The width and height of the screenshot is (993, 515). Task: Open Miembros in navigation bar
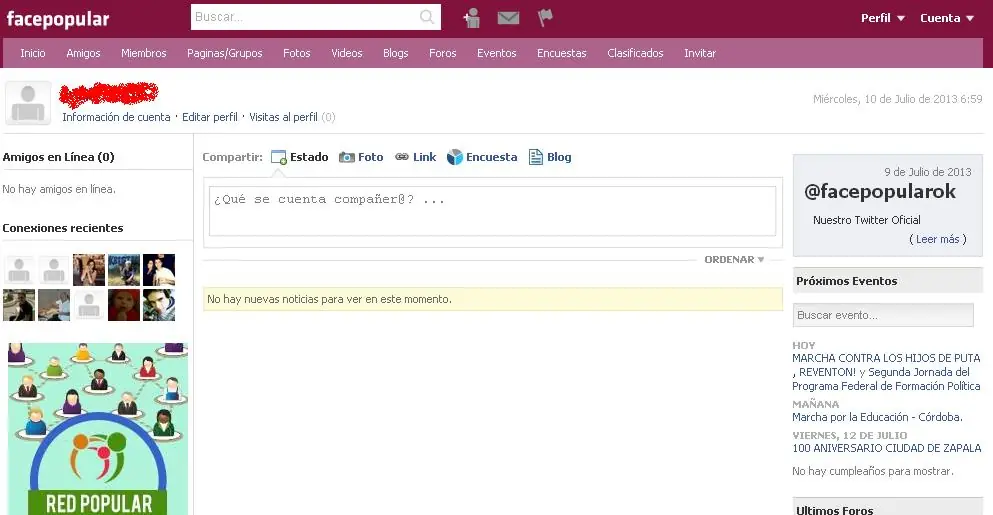(x=144, y=53)
